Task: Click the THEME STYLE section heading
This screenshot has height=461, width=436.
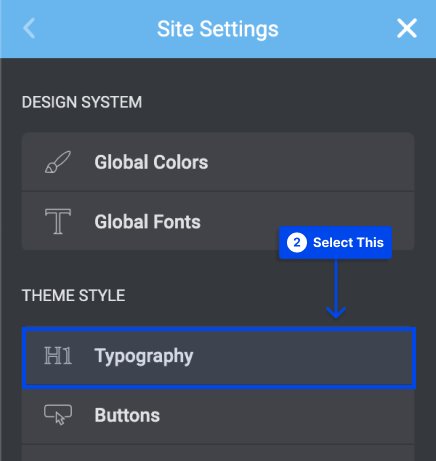Action: point(74,296)
